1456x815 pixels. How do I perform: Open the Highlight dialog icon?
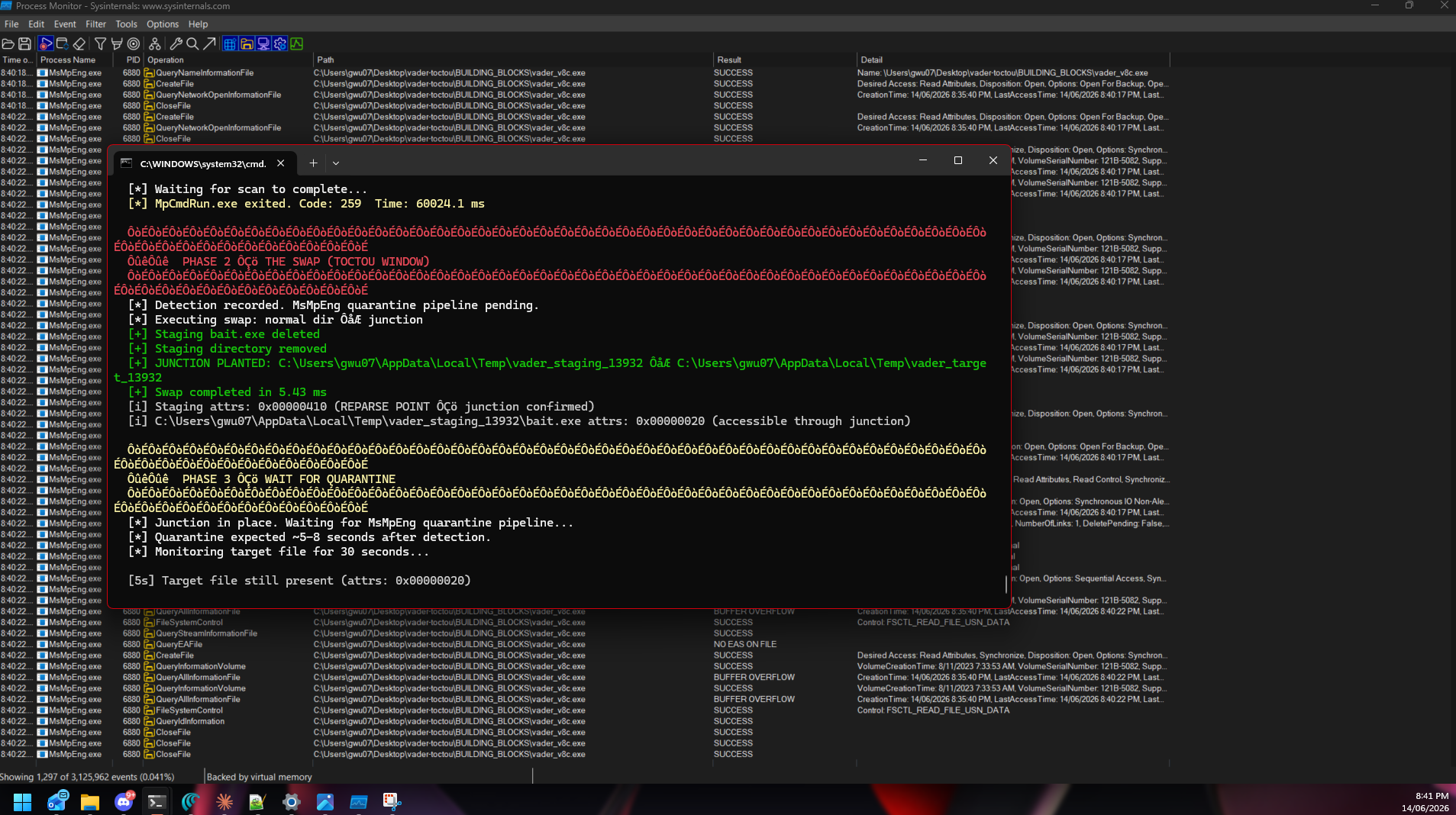pyautogui.click(x=117, y=44)
